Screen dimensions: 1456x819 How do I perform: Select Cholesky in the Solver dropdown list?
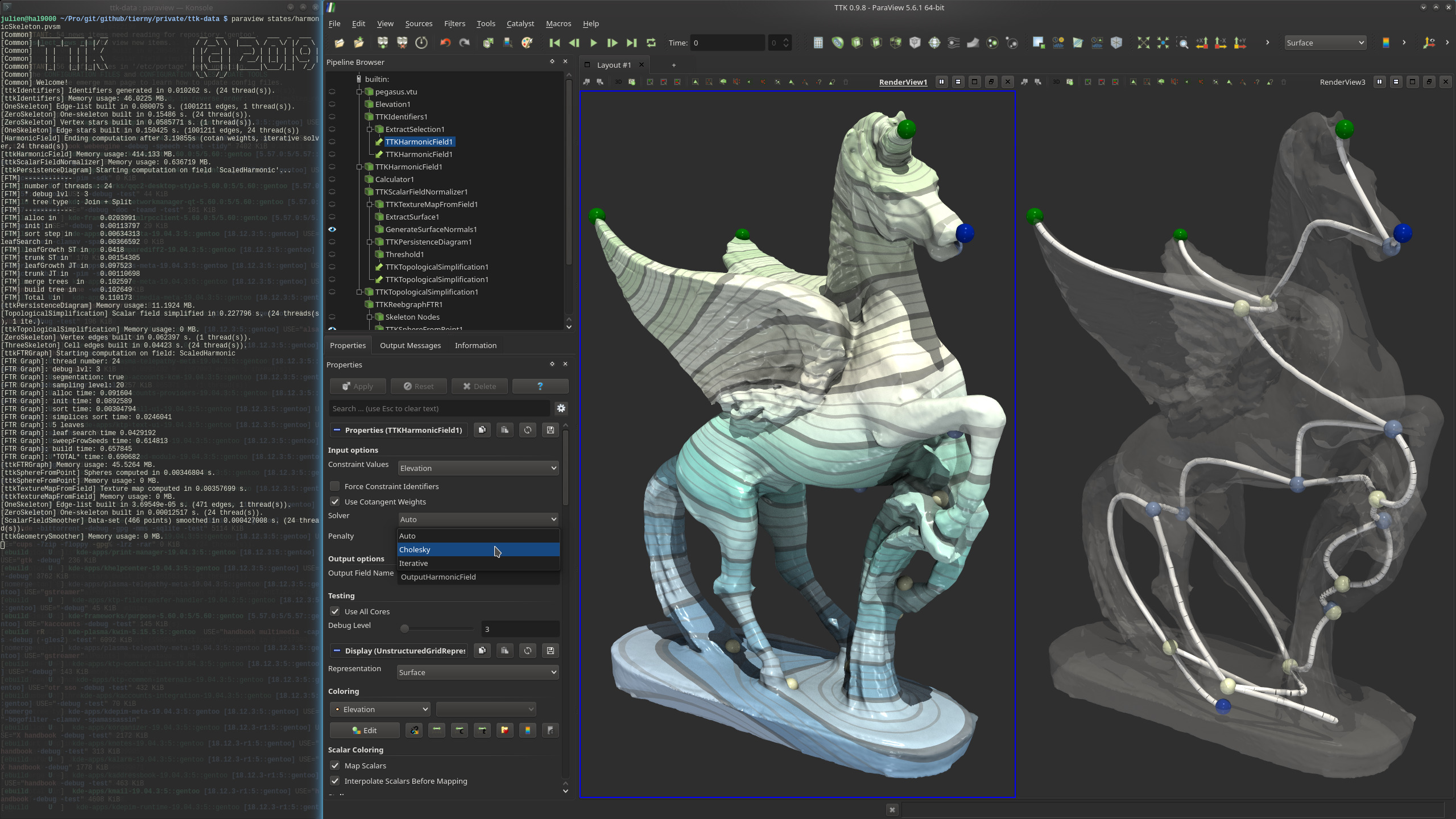[478, 549]
